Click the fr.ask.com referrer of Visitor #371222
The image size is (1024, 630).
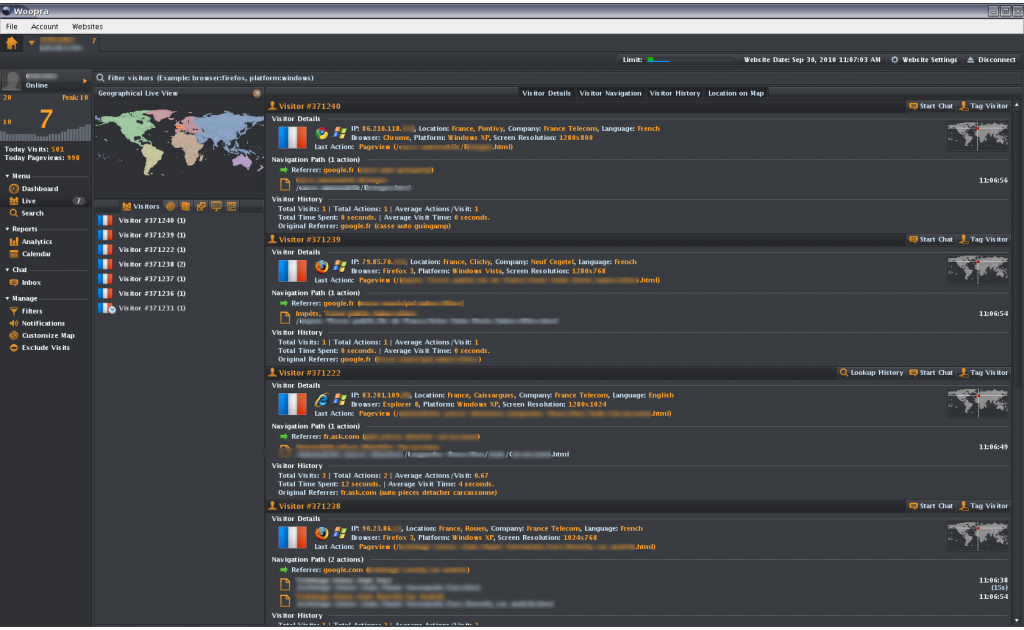tap(341, 437)
